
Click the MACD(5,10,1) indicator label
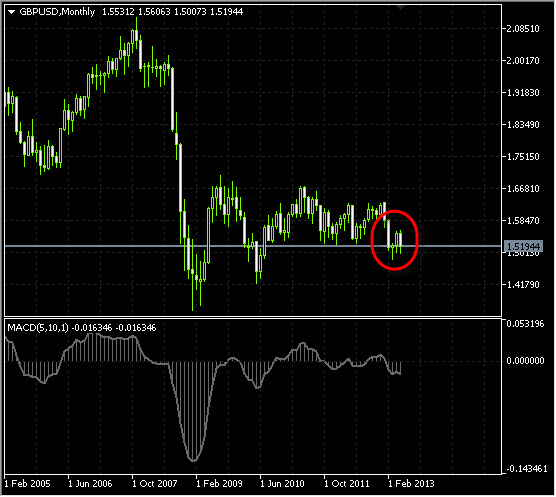point(38,328)
